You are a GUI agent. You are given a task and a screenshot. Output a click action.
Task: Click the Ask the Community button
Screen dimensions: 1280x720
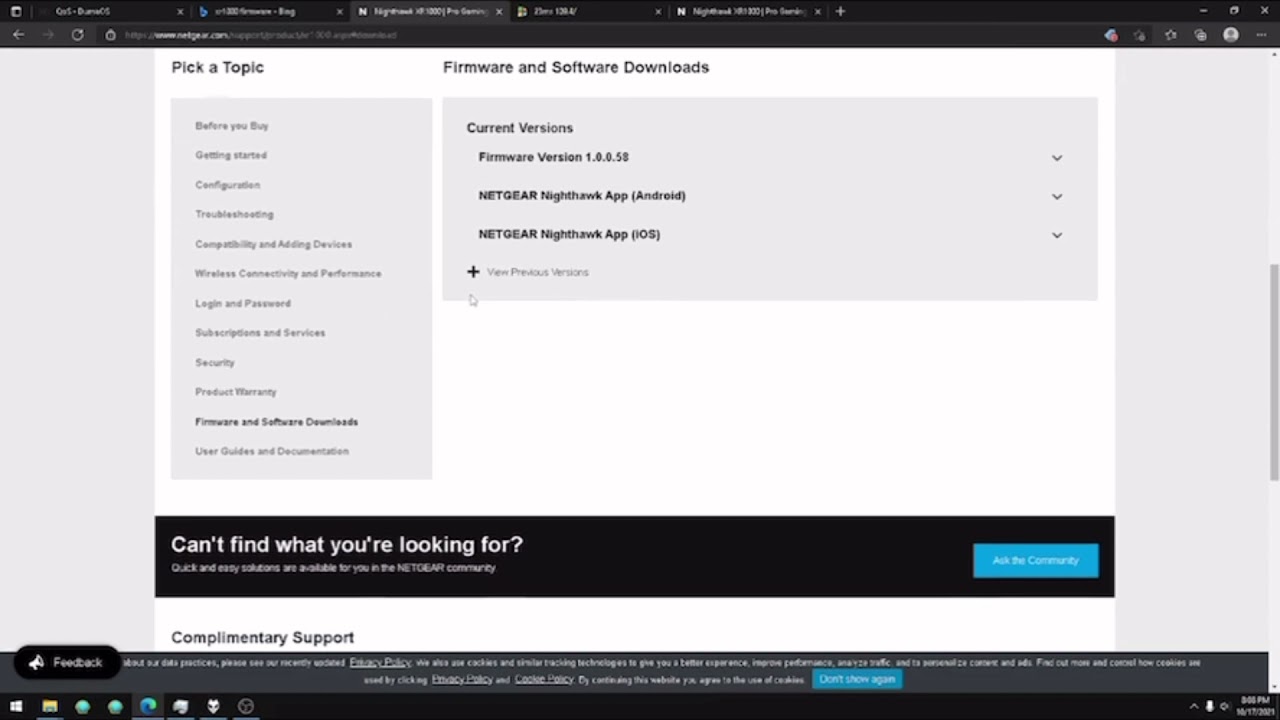coord(1036,560)
